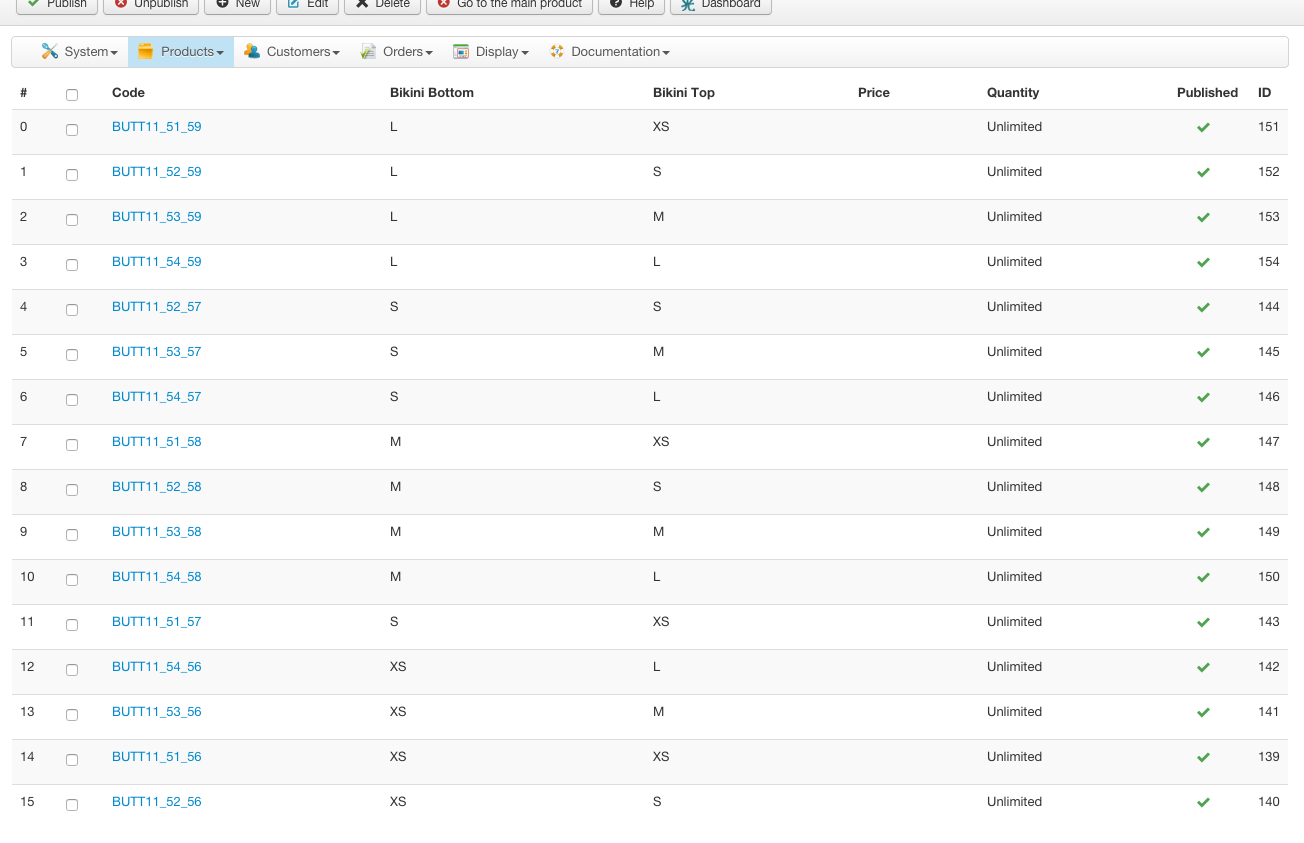The height and width of the screenshot is (843, 1304).
Task: Tick the checkbox for BUTT11_53_58 row
Action: [72, 535]
